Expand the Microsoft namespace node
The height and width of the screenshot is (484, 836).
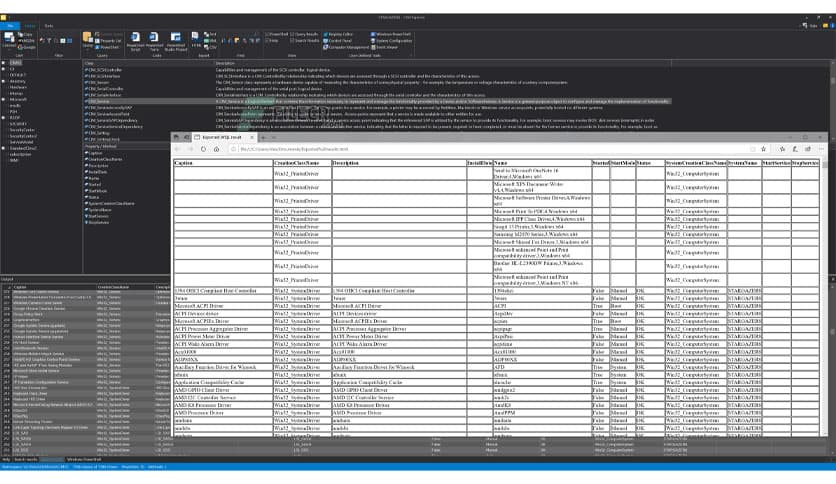tap(3, 99)
